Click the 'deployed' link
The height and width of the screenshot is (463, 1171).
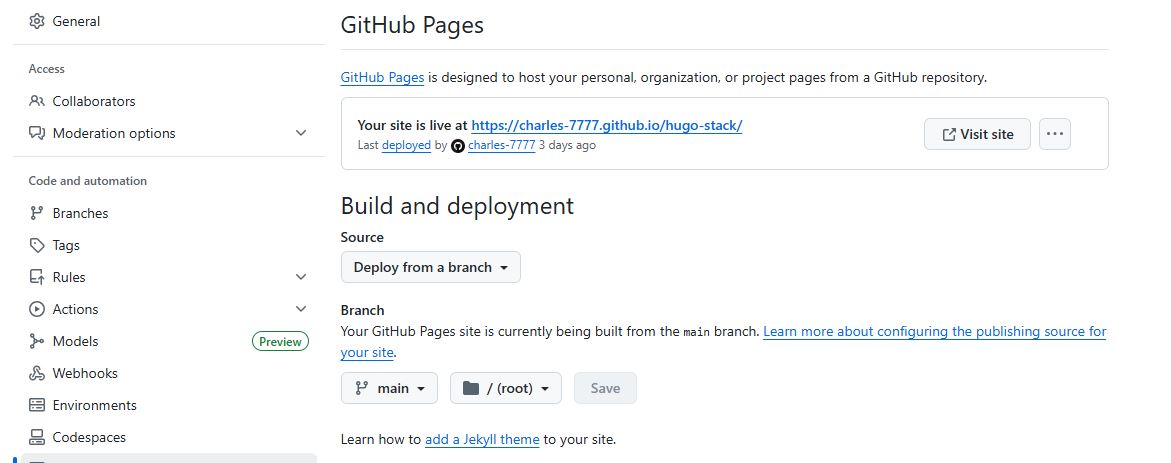pos(406,145)
